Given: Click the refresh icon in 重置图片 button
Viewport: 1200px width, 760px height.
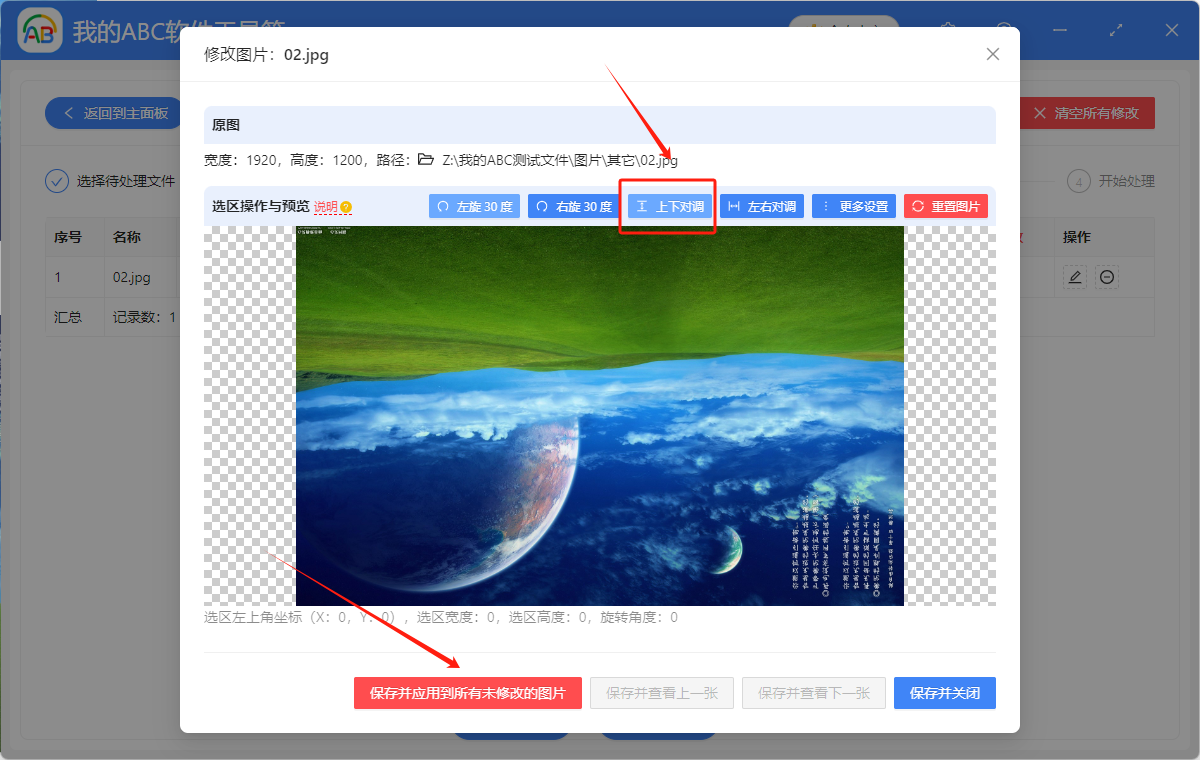Looking at the screenshot, I should (918, 206).
